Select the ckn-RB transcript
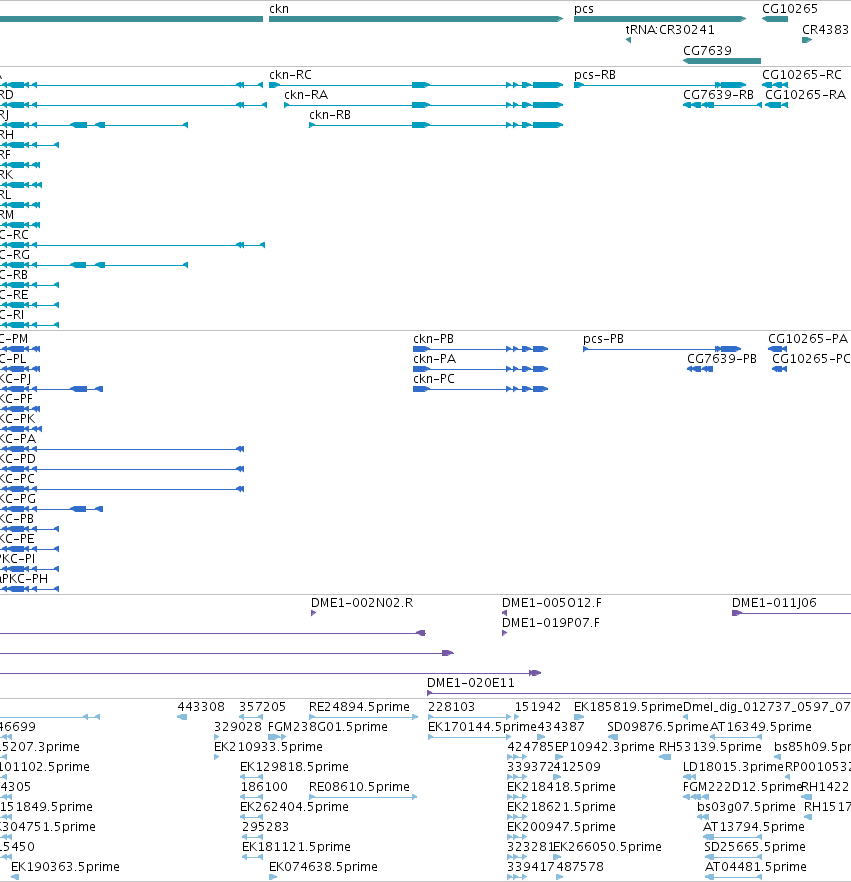 point(436,125)
